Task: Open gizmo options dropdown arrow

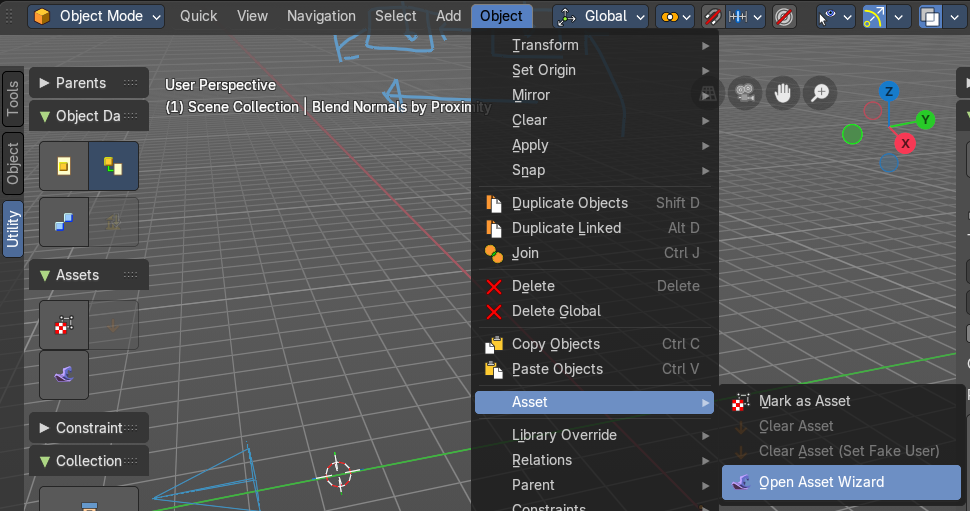Action: click(898, 17)
